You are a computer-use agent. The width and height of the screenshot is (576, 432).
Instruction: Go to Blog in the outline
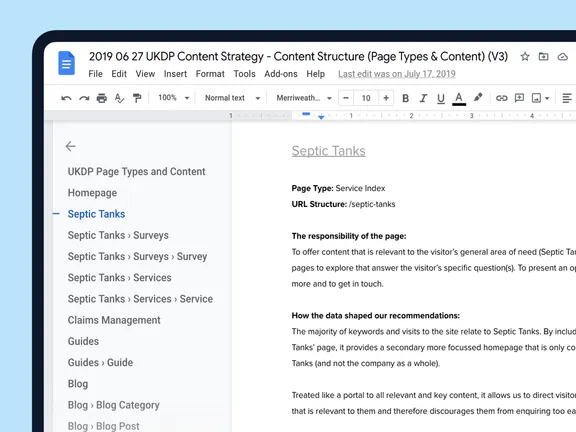(78, 384)
